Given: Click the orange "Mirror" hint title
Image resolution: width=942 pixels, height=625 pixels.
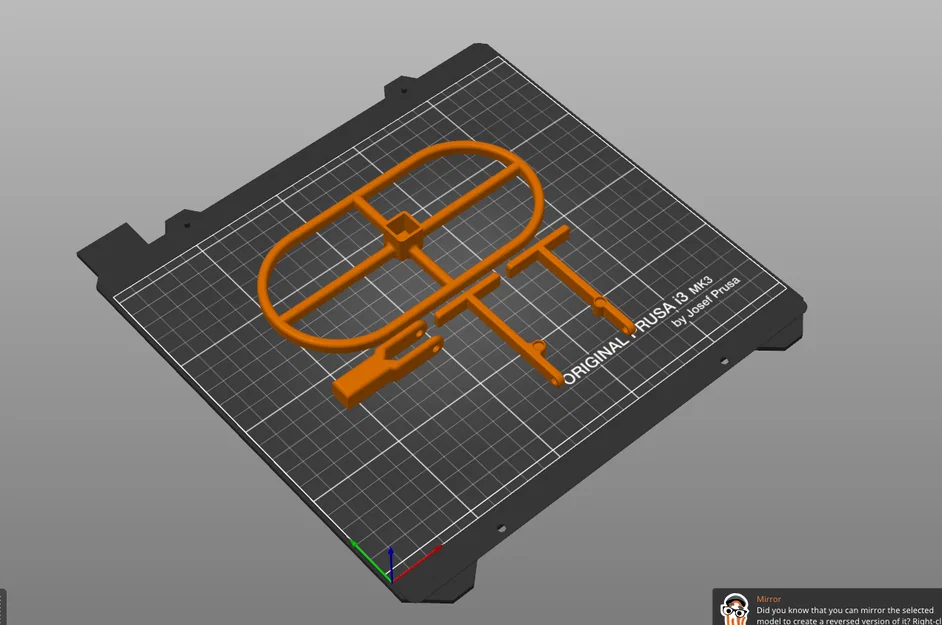Looking at the screenshot, I should point(768,599).
